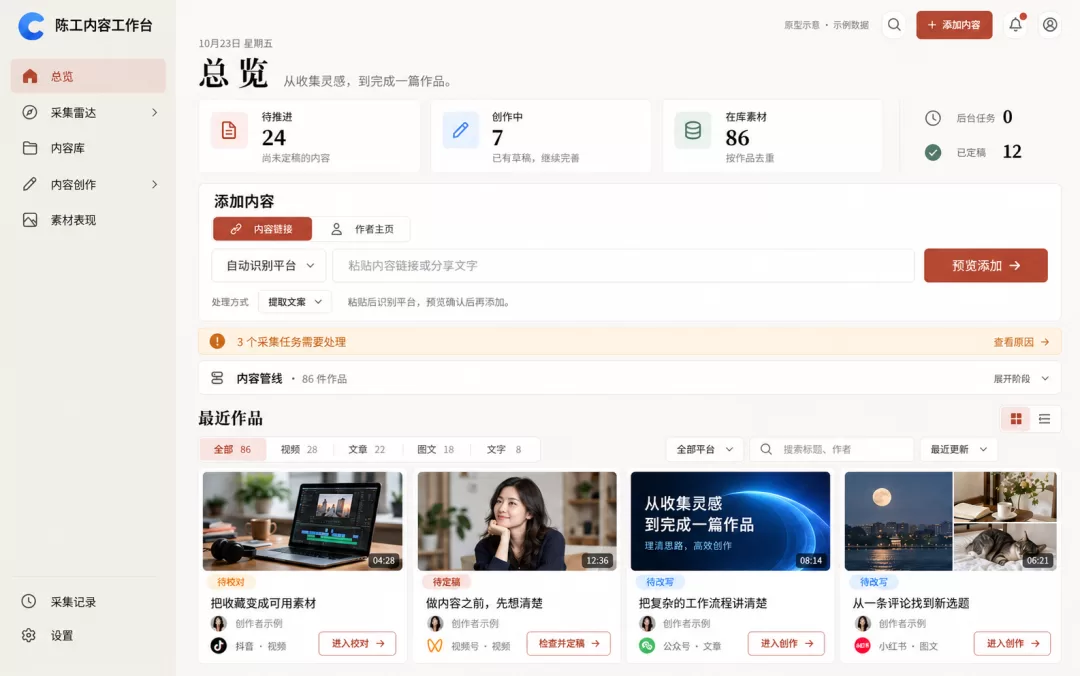The height and width of the screenshot is (676, 1080).
Task: Open 查看原因 link
Action: [1021, 342]
